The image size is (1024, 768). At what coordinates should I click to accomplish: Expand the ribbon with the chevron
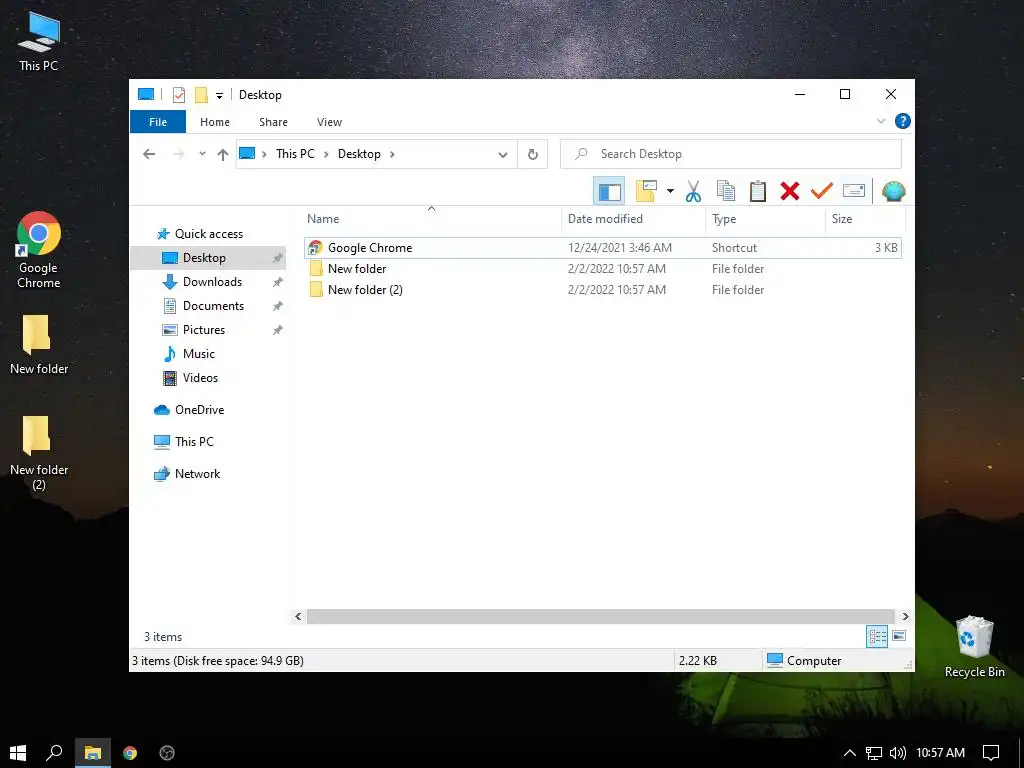tap(881, 121)
